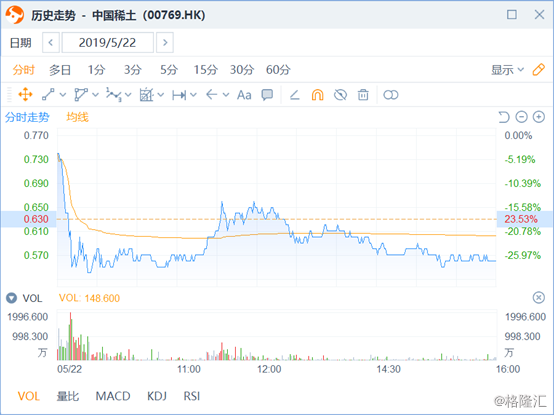Zoom in chart with plus circle

[539, 117]
